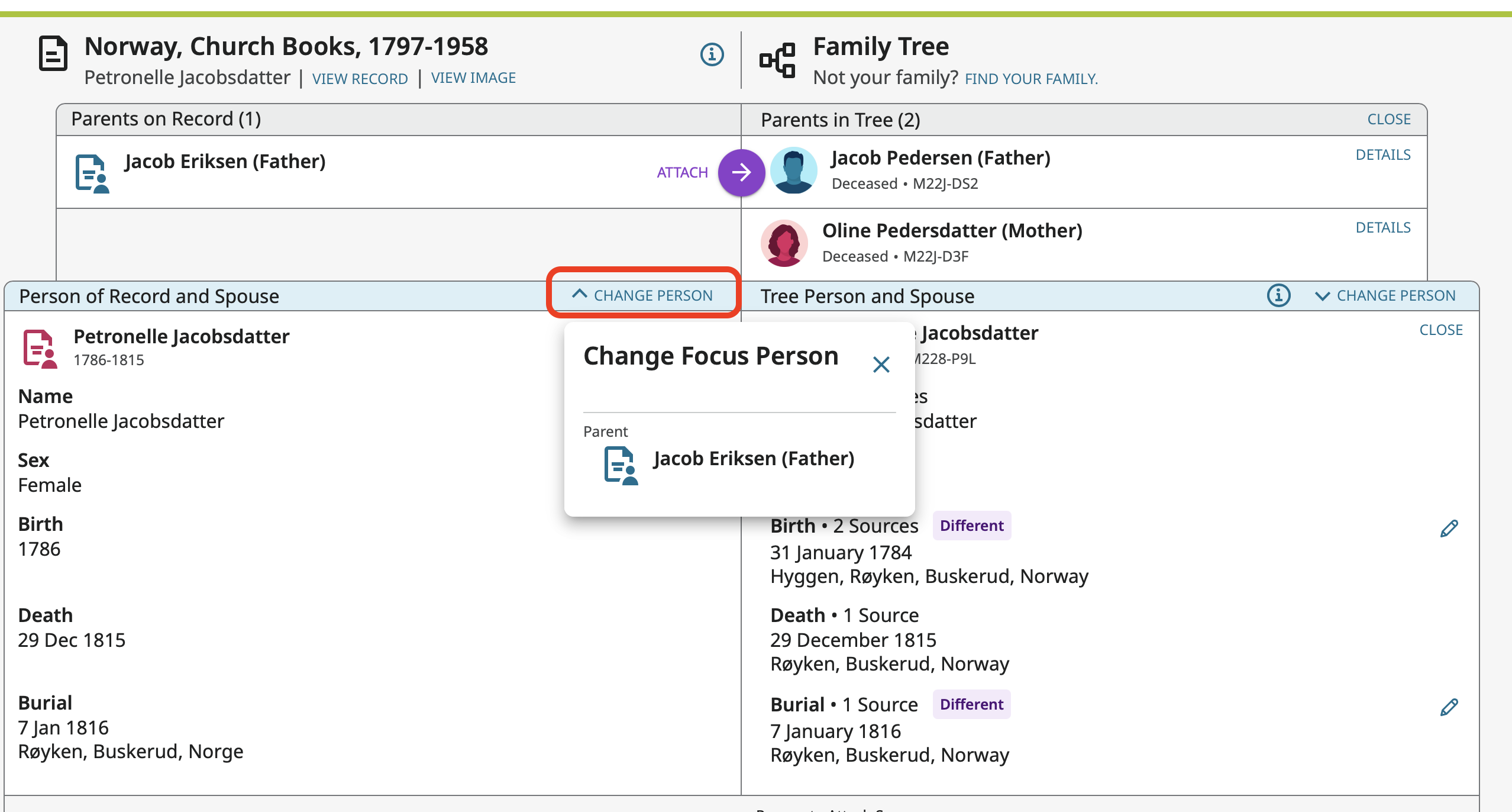Open the View Image link
Image resolution: width=1512 pixels, height=812 pixels.
[473, 78]
